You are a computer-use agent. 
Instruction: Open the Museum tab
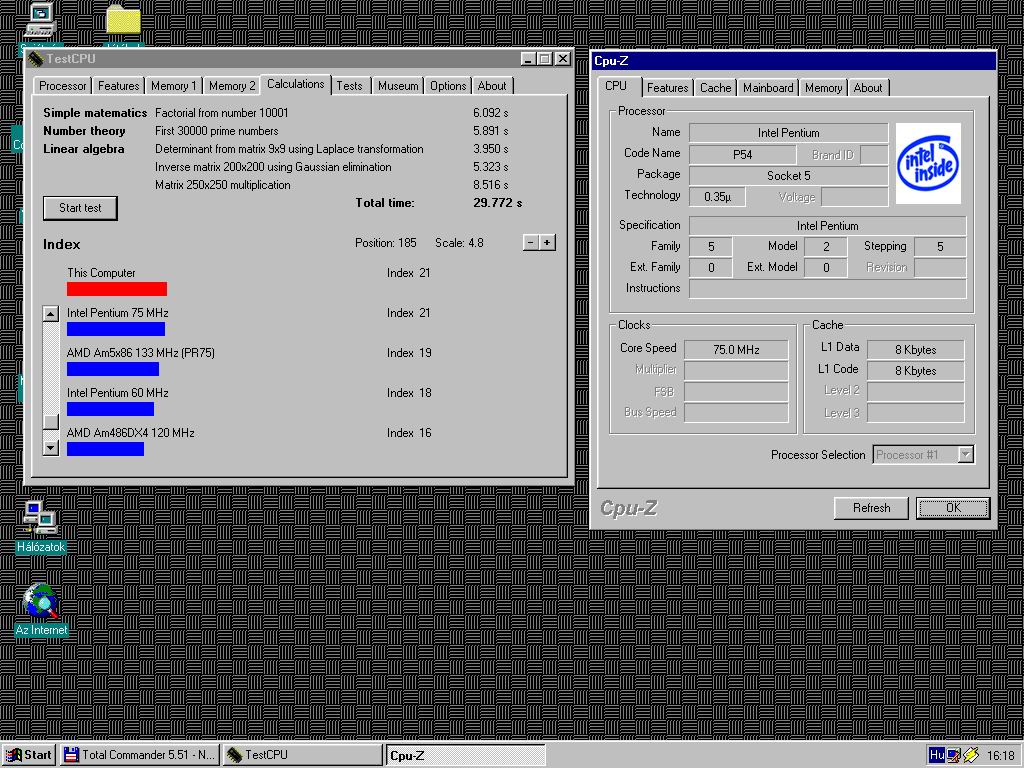coord(398,86)
